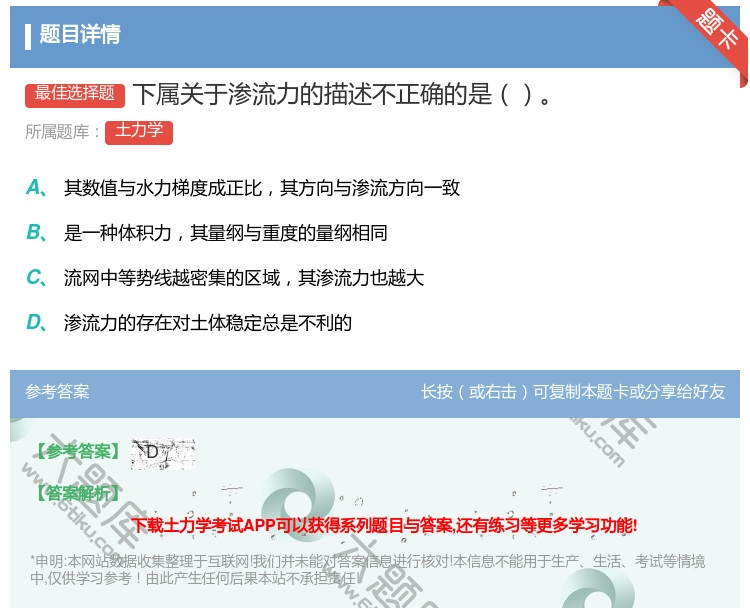
Task: Click the 申明 disclaimer text
Action: point(367,570)
